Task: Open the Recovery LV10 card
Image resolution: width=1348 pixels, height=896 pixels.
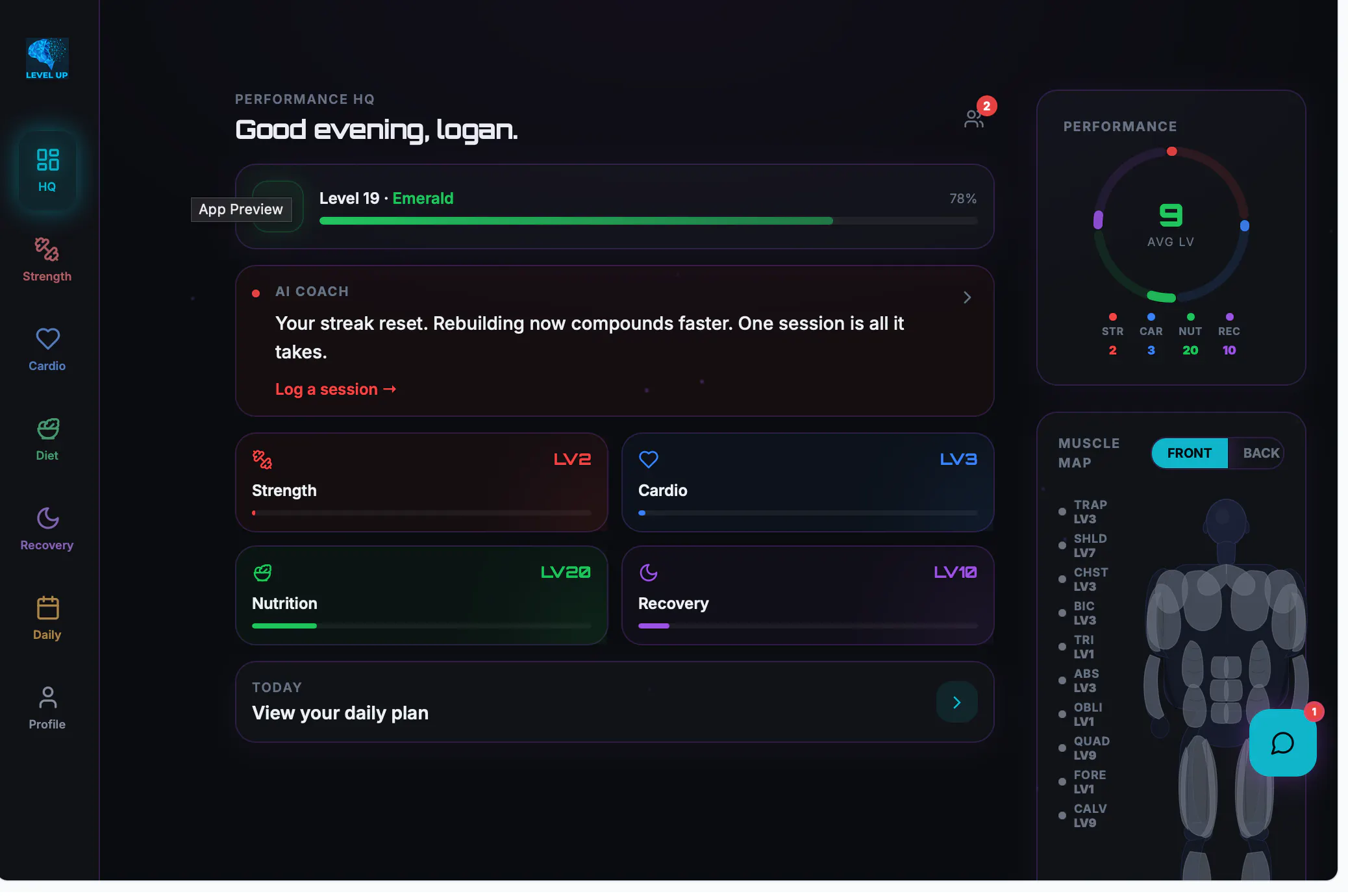Action: [808, 595]
